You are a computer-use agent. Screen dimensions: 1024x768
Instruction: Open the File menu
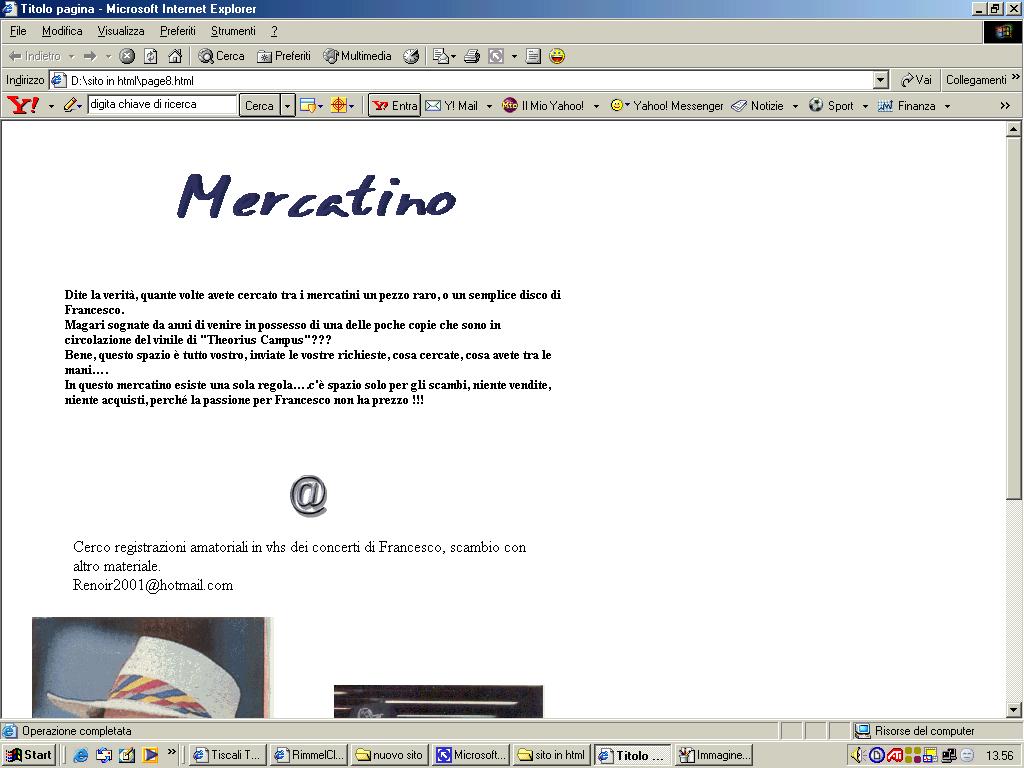18,31
